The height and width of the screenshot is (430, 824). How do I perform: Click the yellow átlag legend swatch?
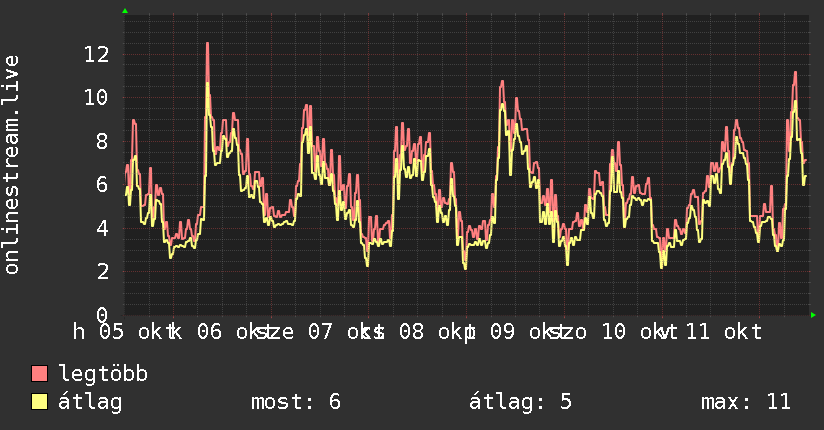pos(39,401)
